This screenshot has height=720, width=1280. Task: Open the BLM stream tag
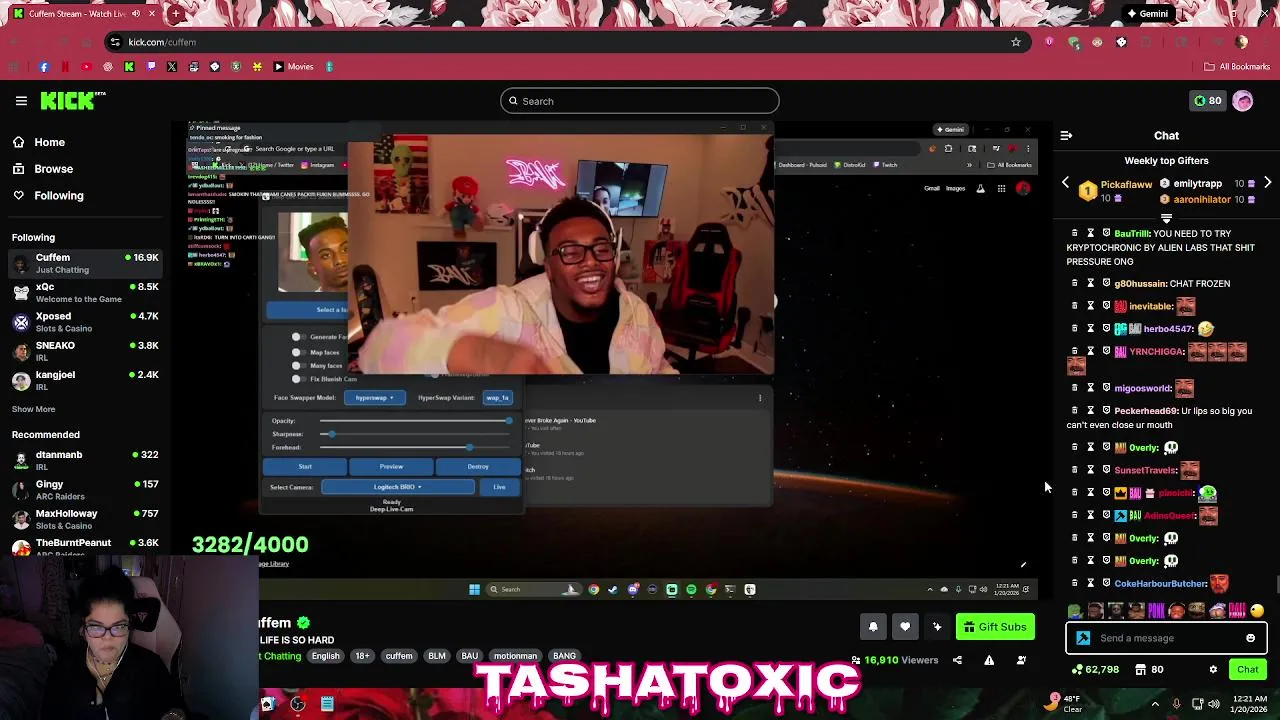437,656
